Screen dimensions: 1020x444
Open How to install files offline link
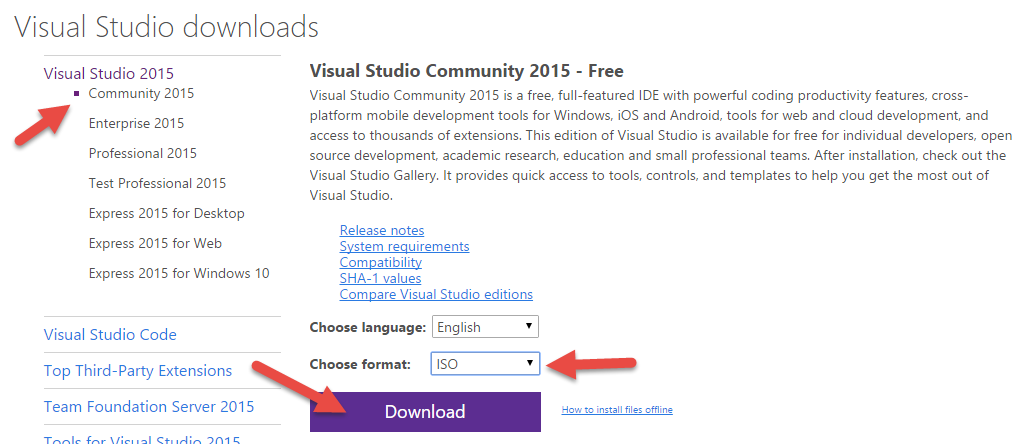[617, 410]
